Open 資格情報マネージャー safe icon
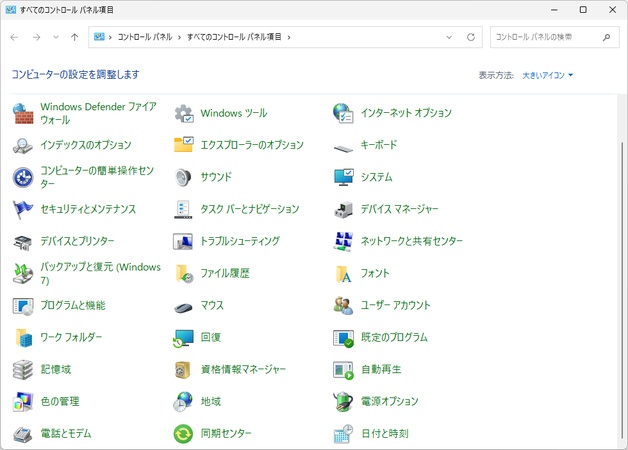This screenshot has height=450, width=628. click(x=182, y=370)
